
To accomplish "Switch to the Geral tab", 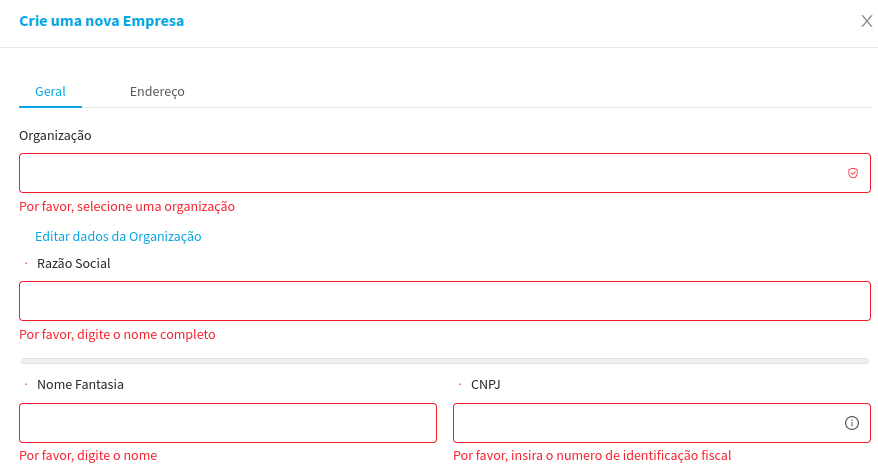I will click(x=50, y=91).
